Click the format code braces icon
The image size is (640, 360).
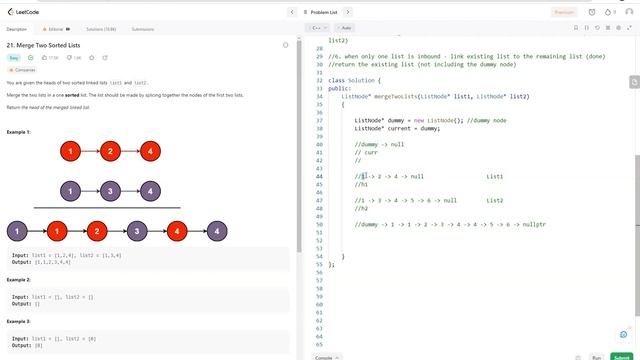(x=587, y=28)
